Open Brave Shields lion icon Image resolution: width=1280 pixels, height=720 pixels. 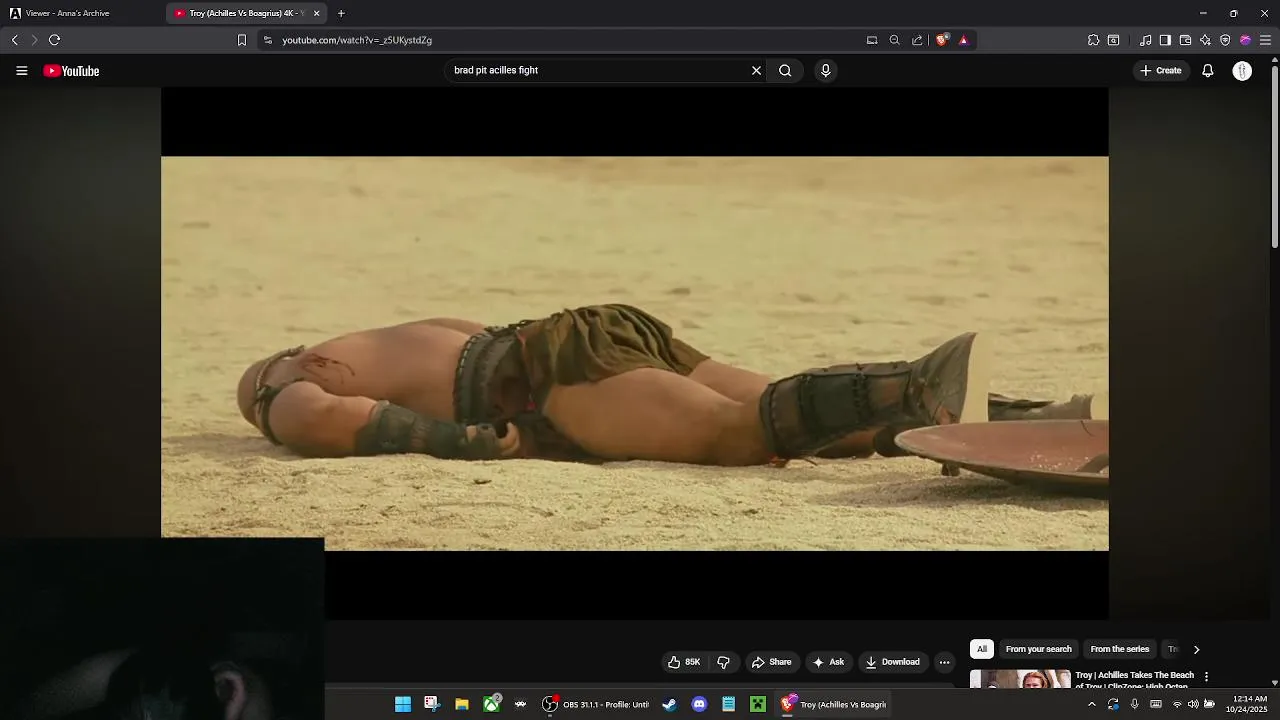(942, 40)
